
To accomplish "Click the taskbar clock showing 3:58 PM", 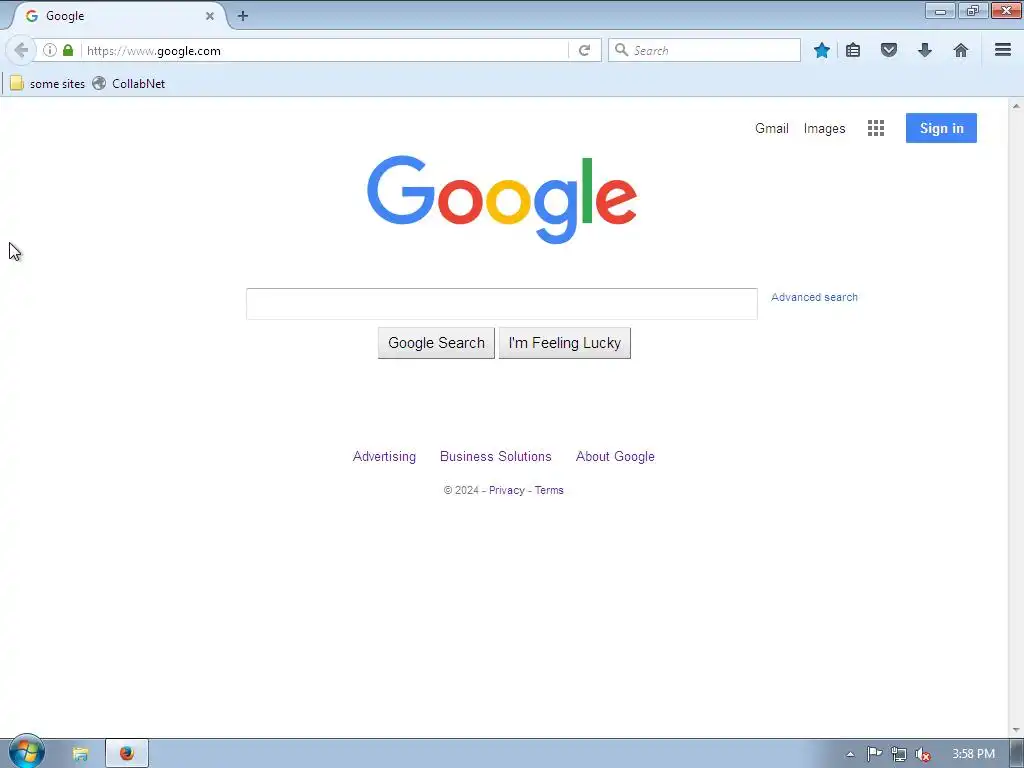I will [x=973, y=754].
